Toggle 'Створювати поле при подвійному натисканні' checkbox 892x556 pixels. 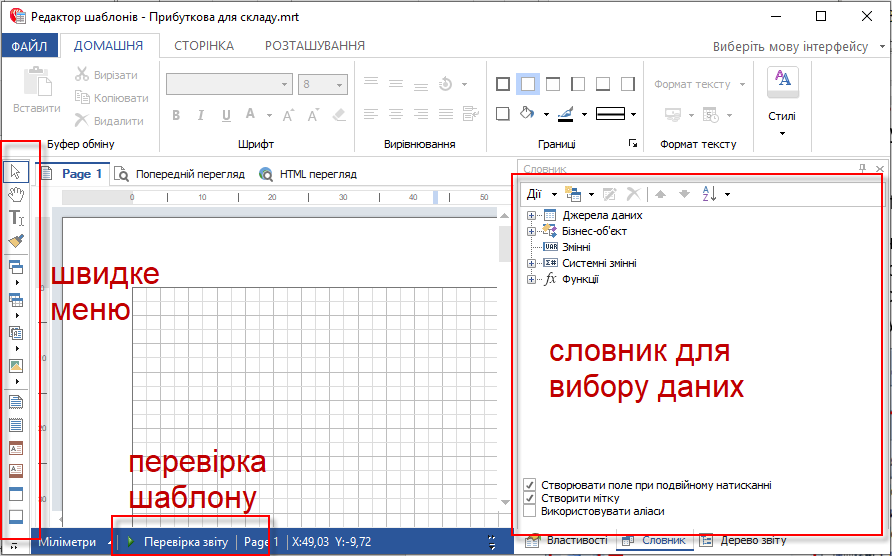coord(530,485)
